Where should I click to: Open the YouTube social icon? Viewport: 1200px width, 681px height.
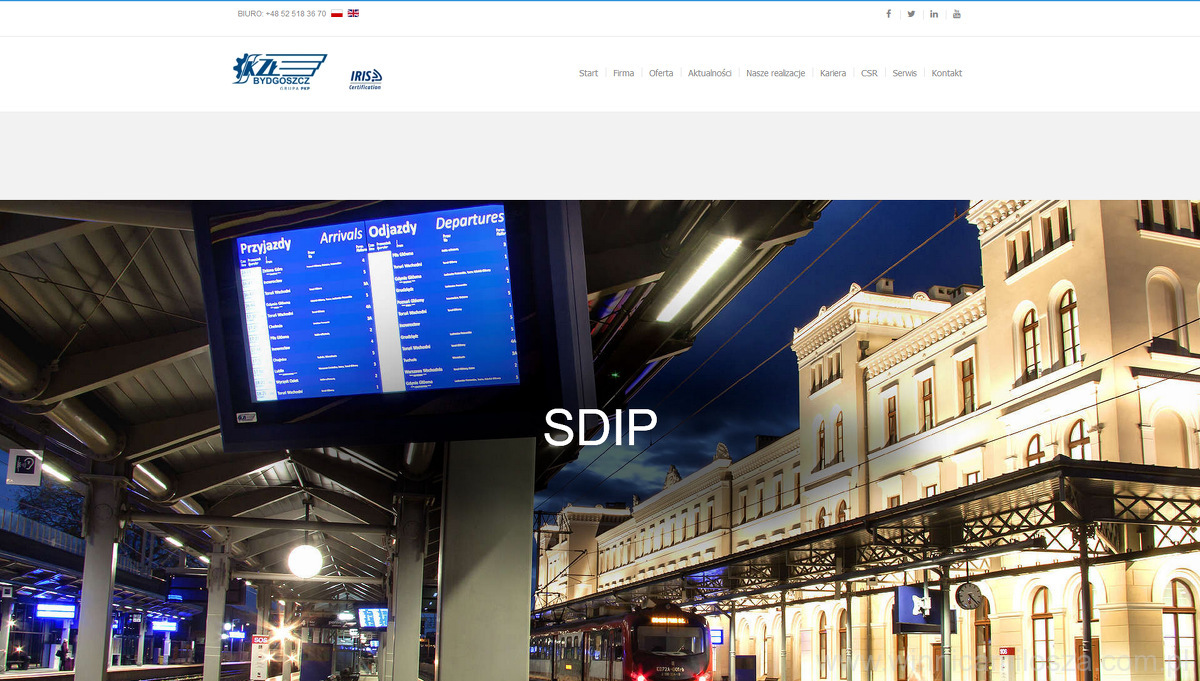[x=956, y=14]
